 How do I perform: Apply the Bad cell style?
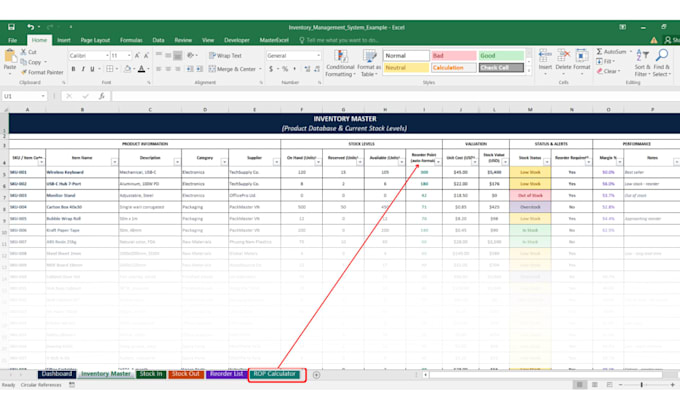tap(454, 56)
